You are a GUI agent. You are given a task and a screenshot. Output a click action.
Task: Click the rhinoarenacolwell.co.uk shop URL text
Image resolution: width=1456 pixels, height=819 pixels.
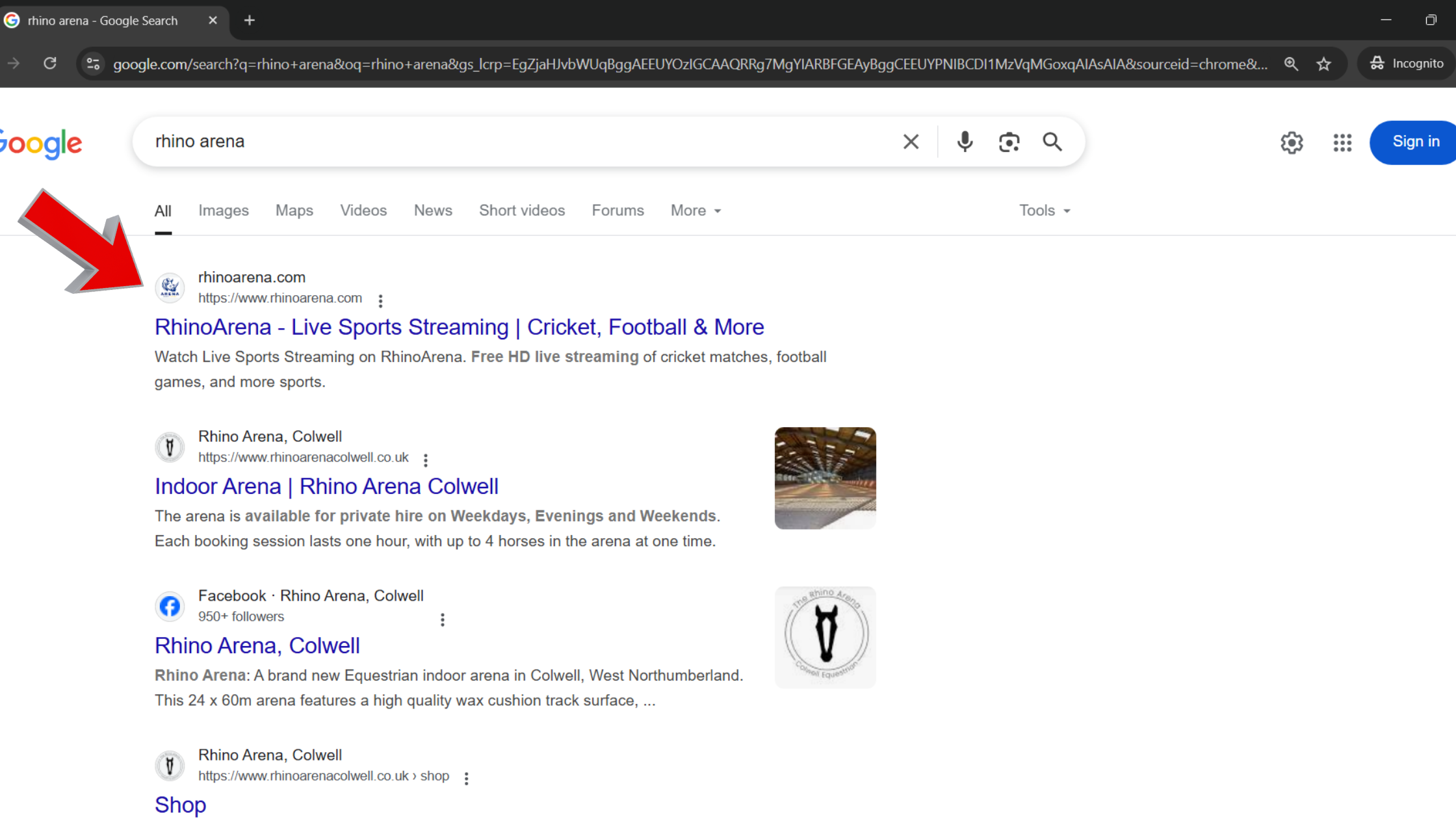(x=324, y=775)
